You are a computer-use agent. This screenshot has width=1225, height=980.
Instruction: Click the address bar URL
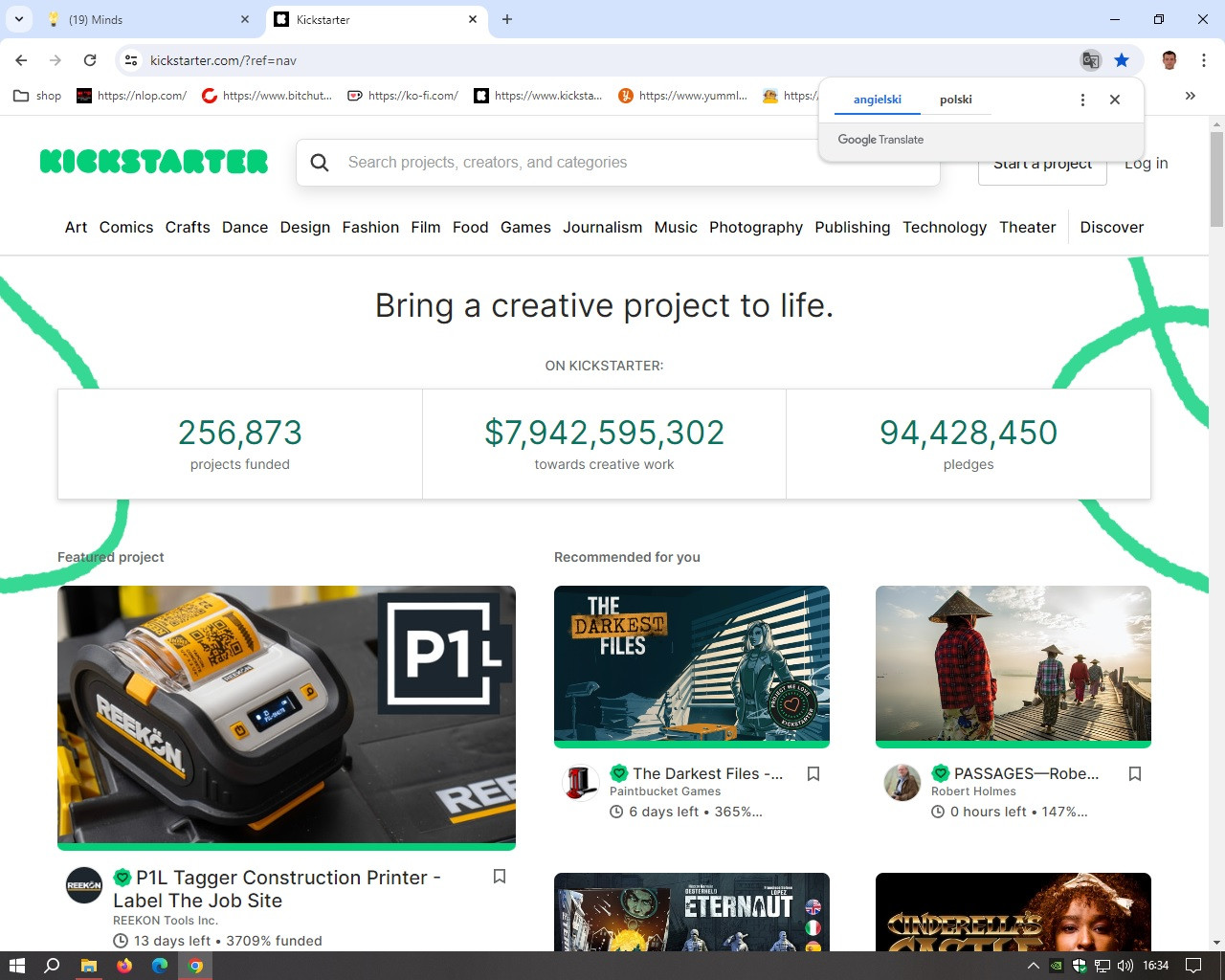[223, 60]
